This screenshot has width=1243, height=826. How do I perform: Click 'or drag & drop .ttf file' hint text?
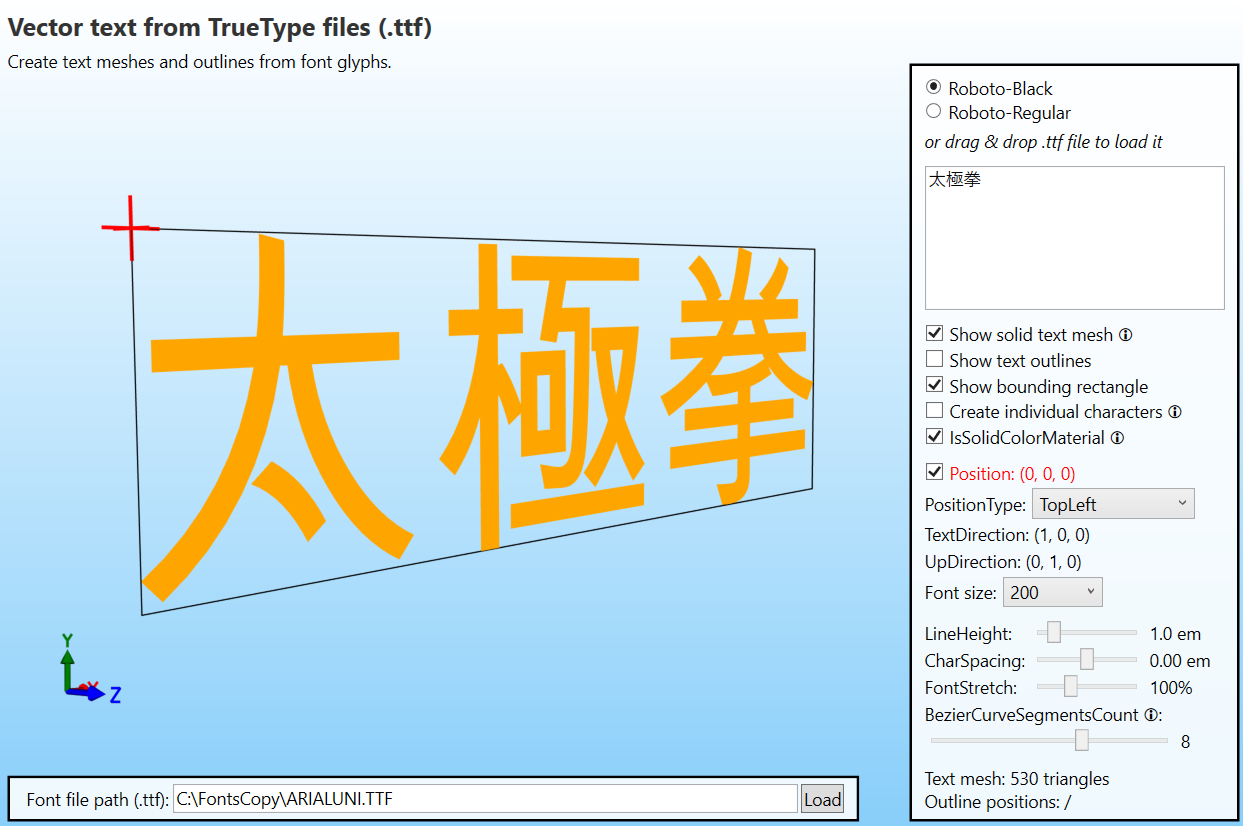point(1044,142)
